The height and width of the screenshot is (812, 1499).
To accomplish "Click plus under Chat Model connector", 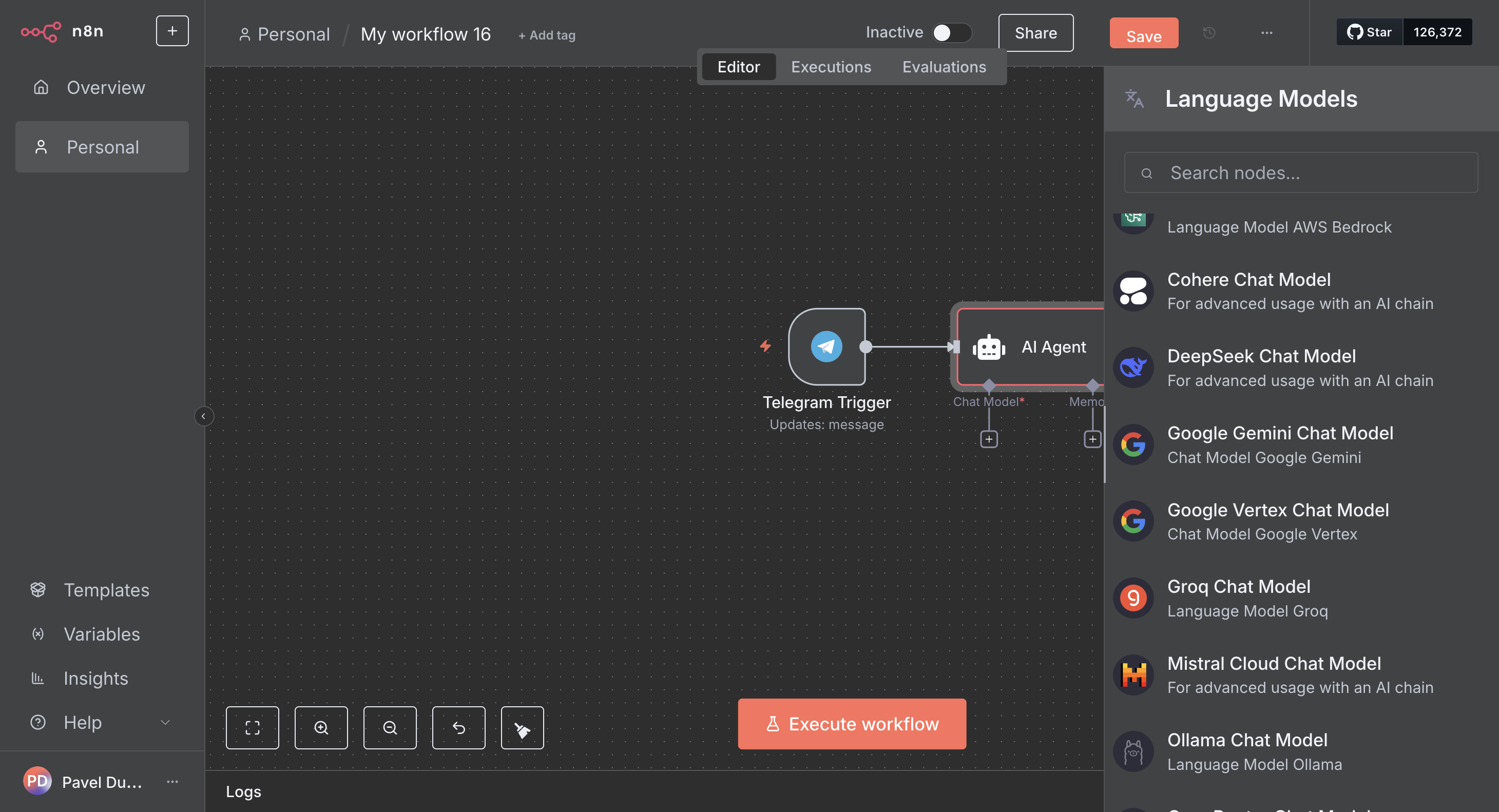I will pos(989,439).
